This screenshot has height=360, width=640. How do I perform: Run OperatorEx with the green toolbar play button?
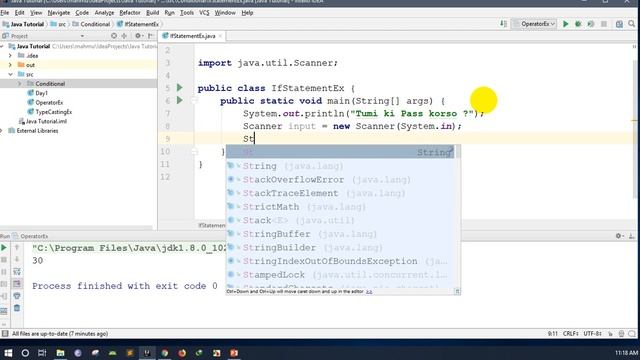(565, 24)
